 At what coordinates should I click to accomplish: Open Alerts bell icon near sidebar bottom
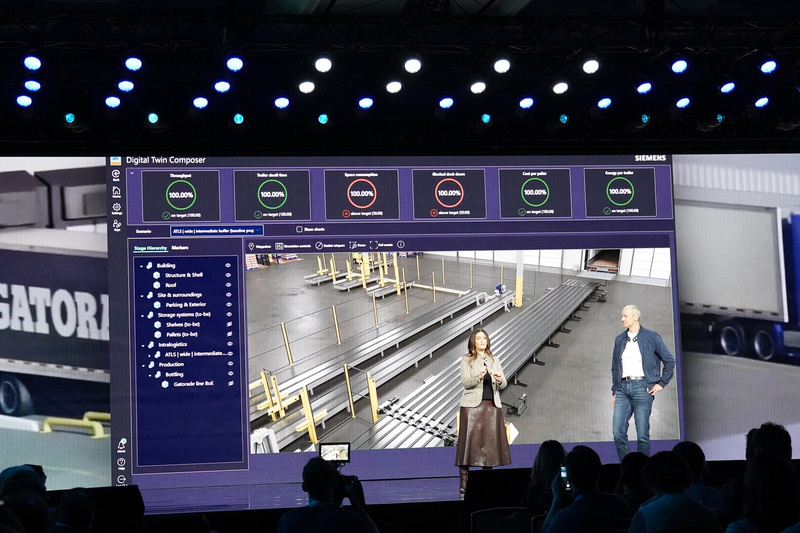121,445
